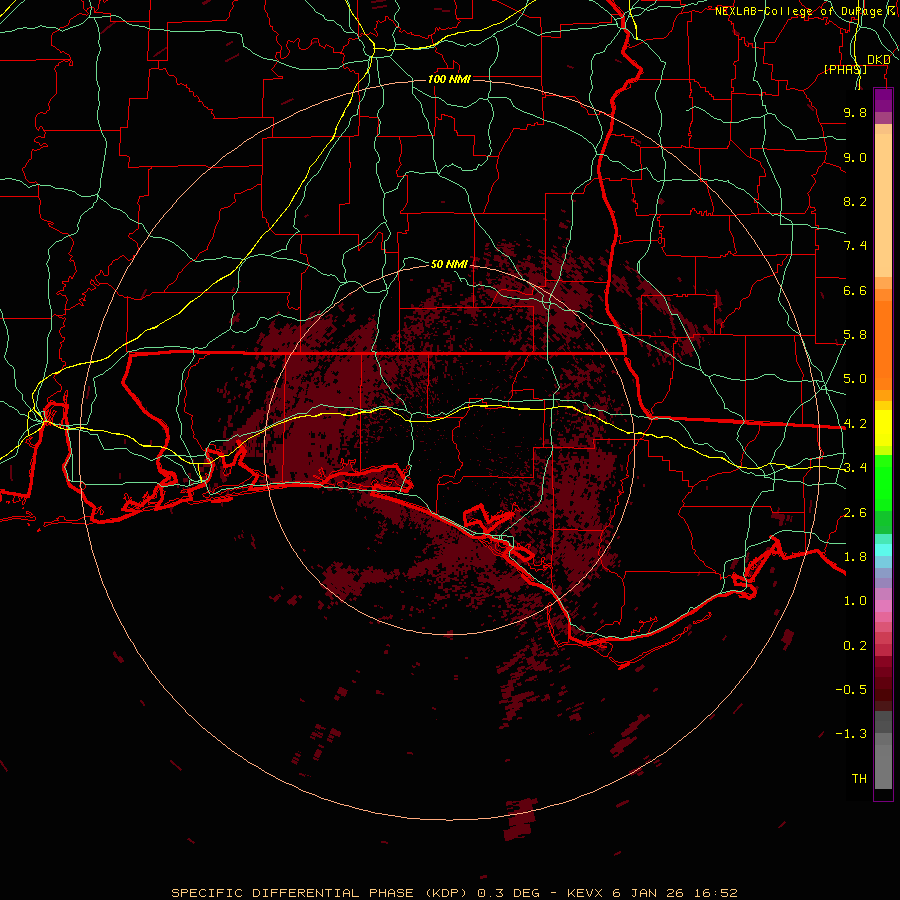Image resolution: width=900 pixels, height=900 pixels.
Task: Click the -1.3 legend value
Action: (851, 734)
